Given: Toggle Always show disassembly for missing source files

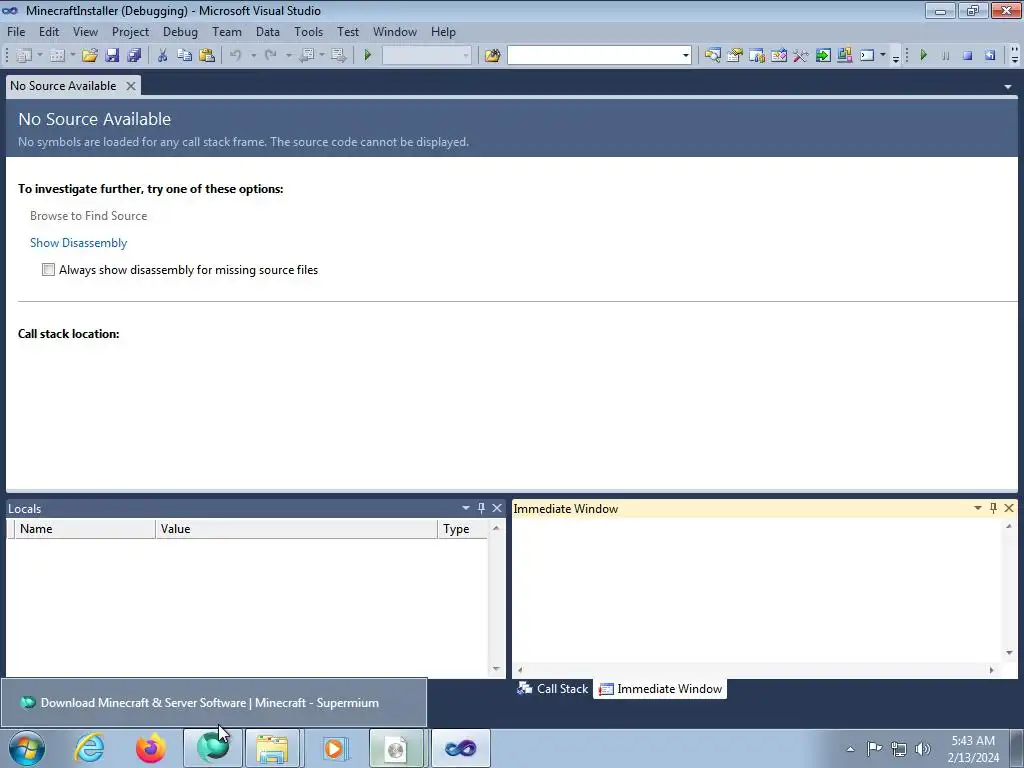Looking at the screenshot, I should [48, 270].
